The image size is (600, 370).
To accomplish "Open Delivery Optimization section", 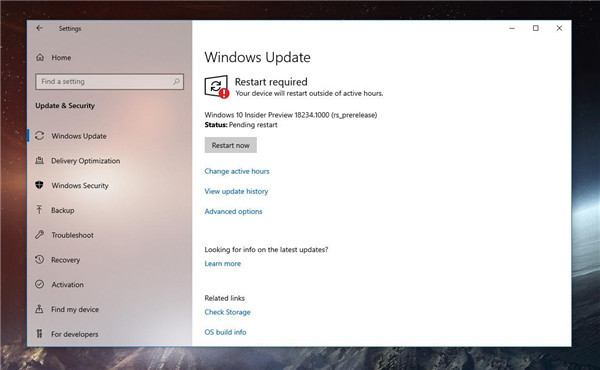I will [85, 161].
